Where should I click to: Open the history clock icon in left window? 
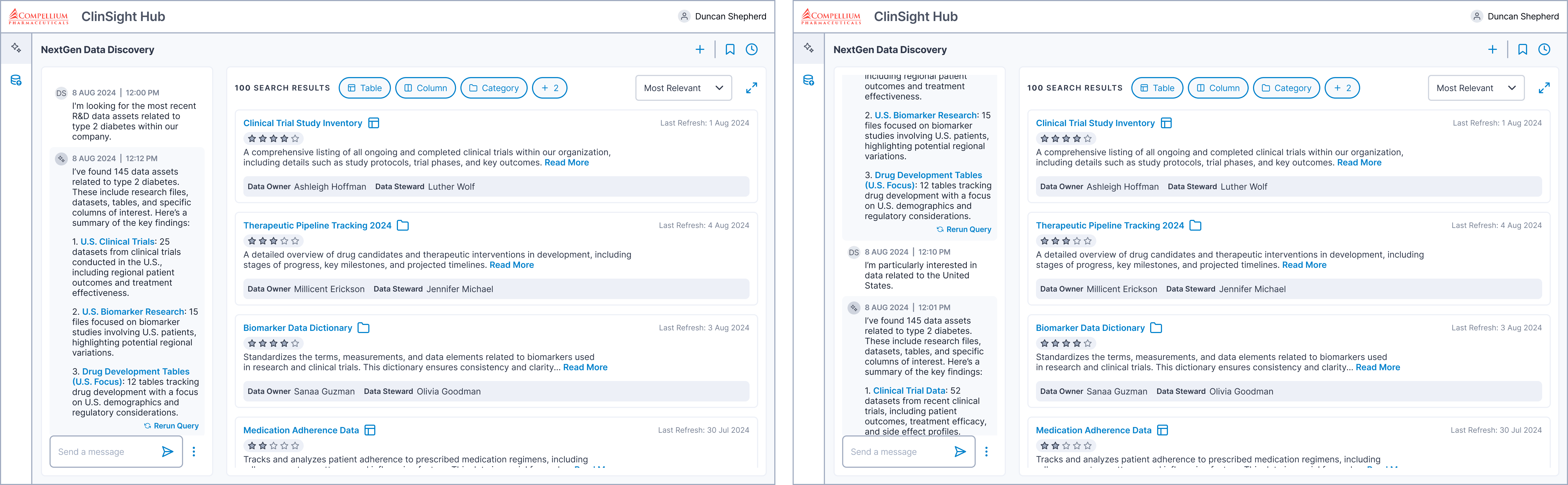[x=752, y=49]
